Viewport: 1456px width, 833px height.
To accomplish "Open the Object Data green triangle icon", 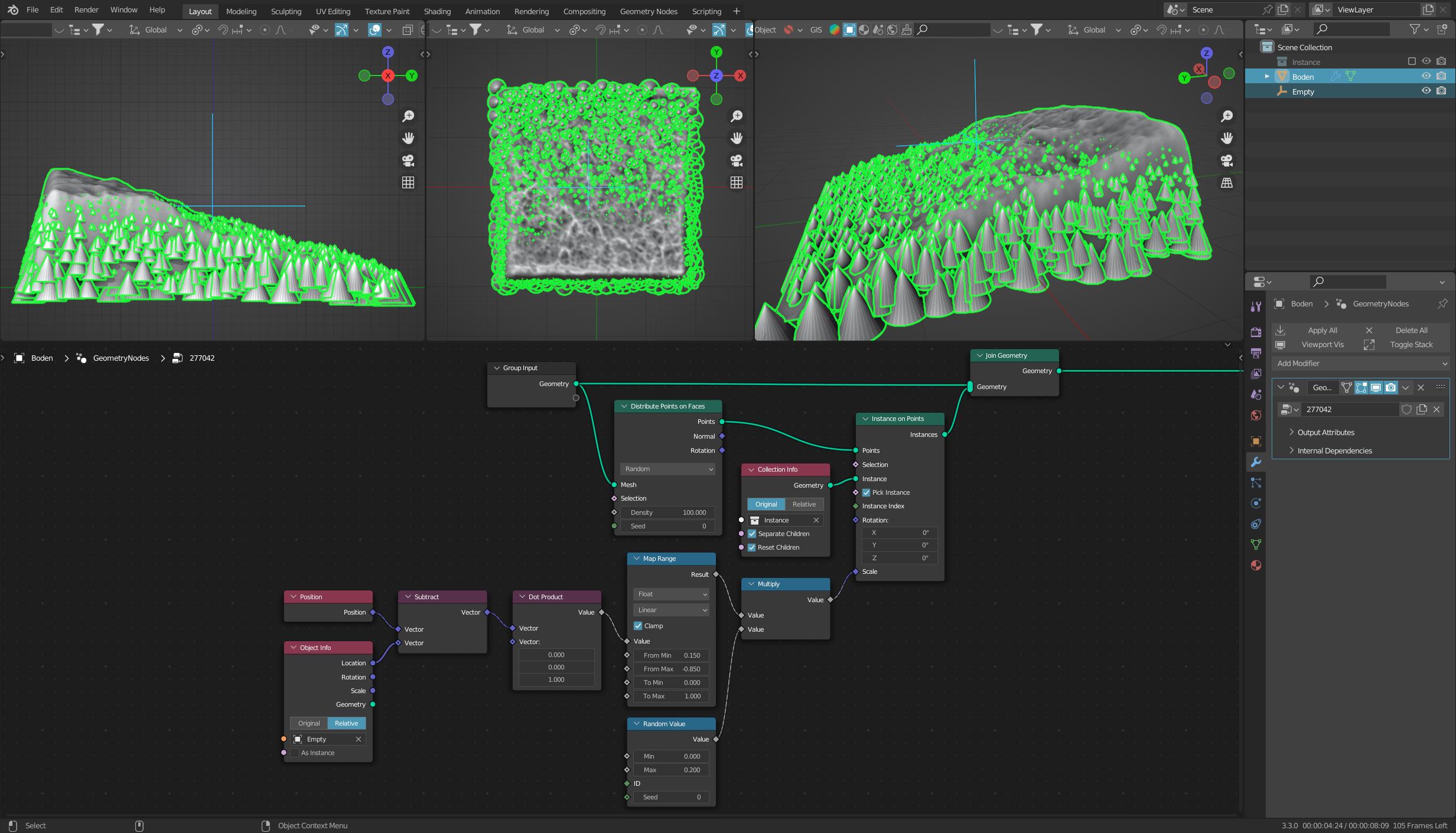I will [1256, 544].
